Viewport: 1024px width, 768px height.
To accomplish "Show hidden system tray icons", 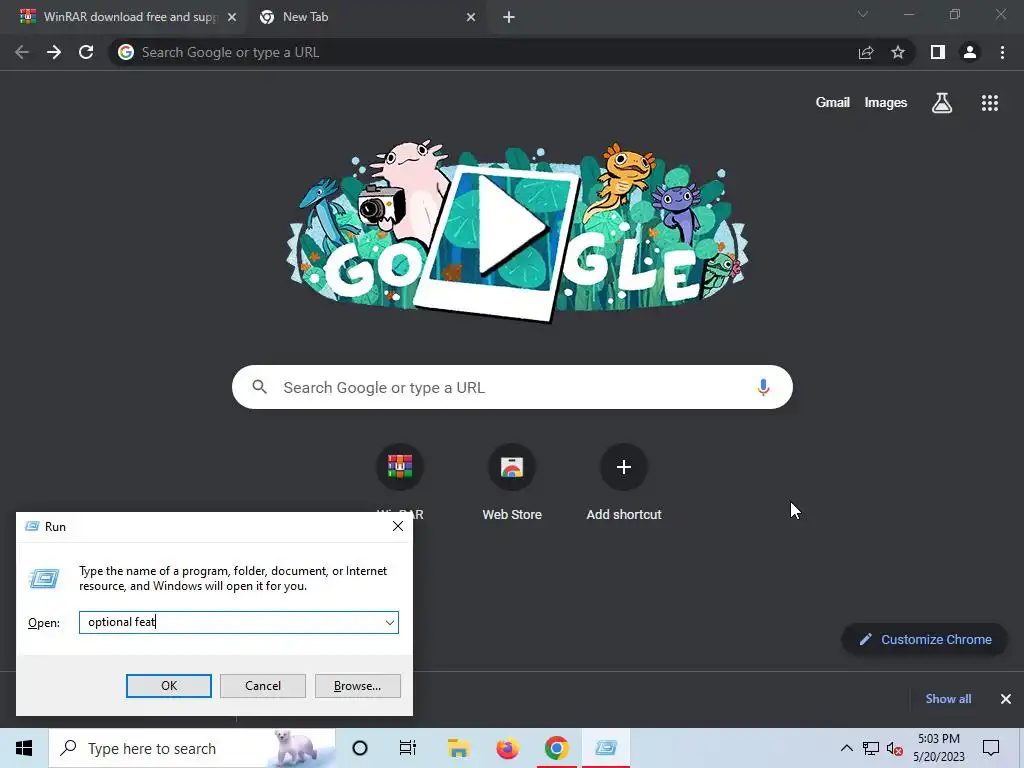I will click(x=846, y=748).
